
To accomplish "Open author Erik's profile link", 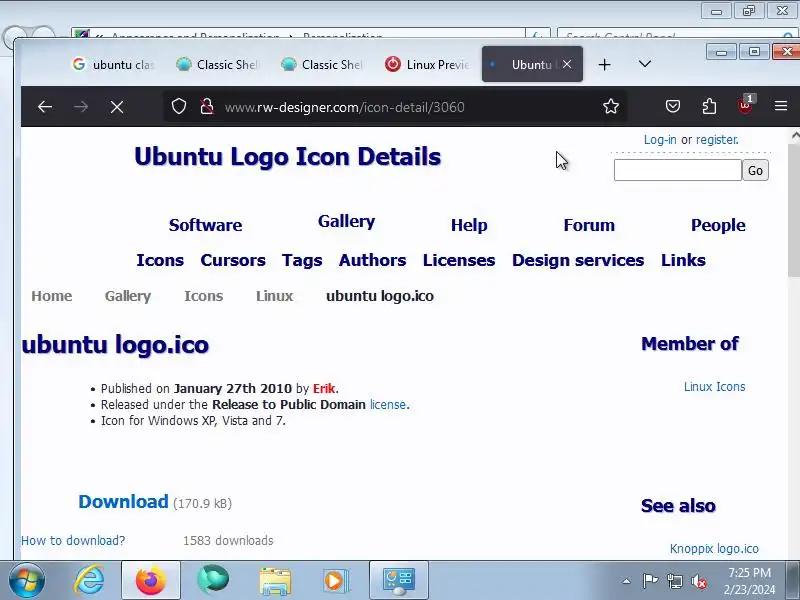I will pyautogui.click(x=324, y=389).
